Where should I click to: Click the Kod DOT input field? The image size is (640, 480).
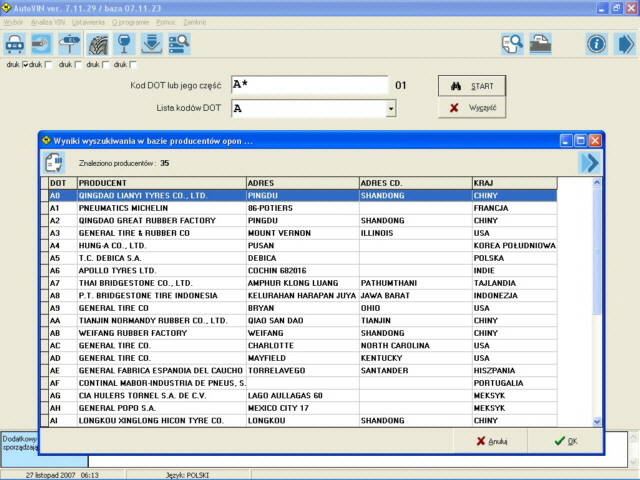point(309,85)
